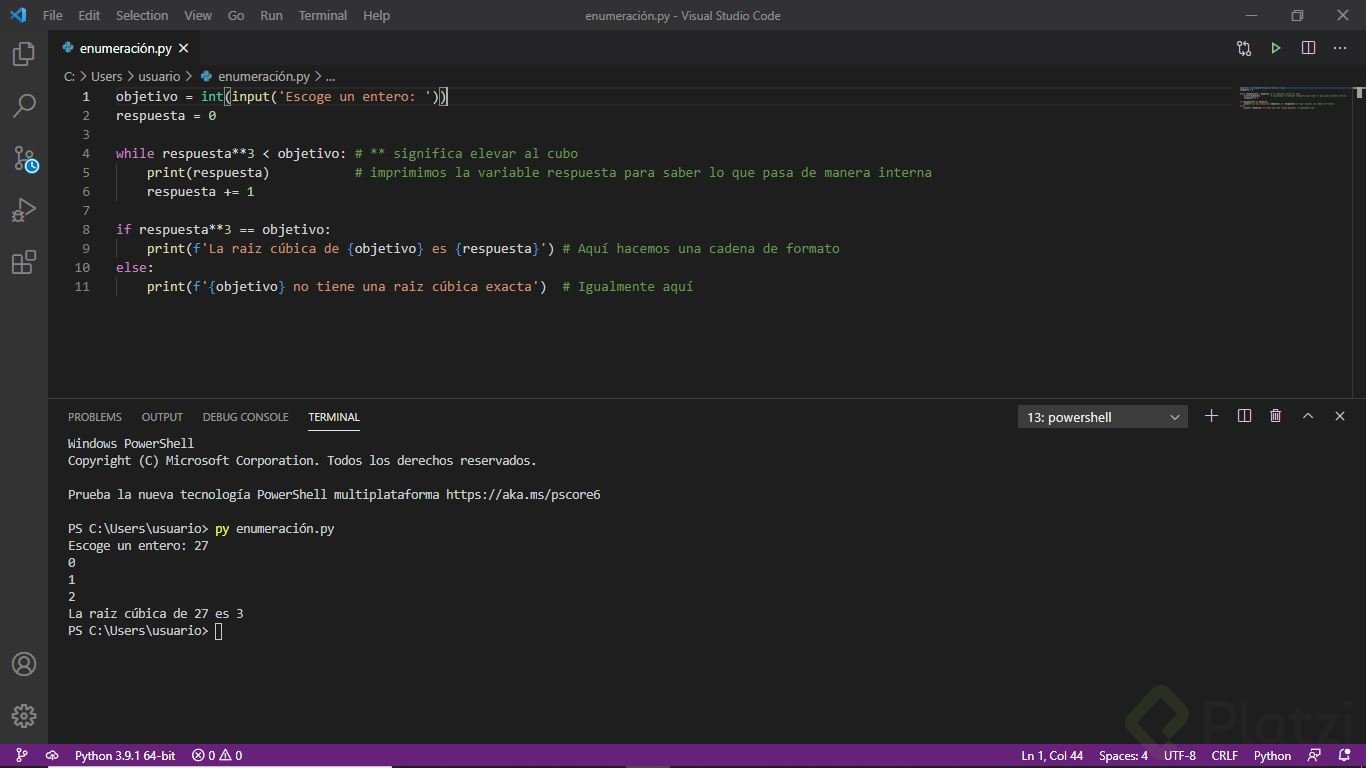Open the Accounts menu icon

coord(24,664)
